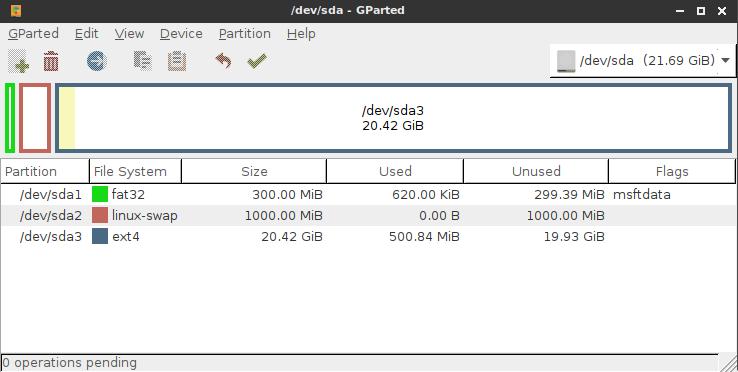Open the Partition menu

coord(245,34)
